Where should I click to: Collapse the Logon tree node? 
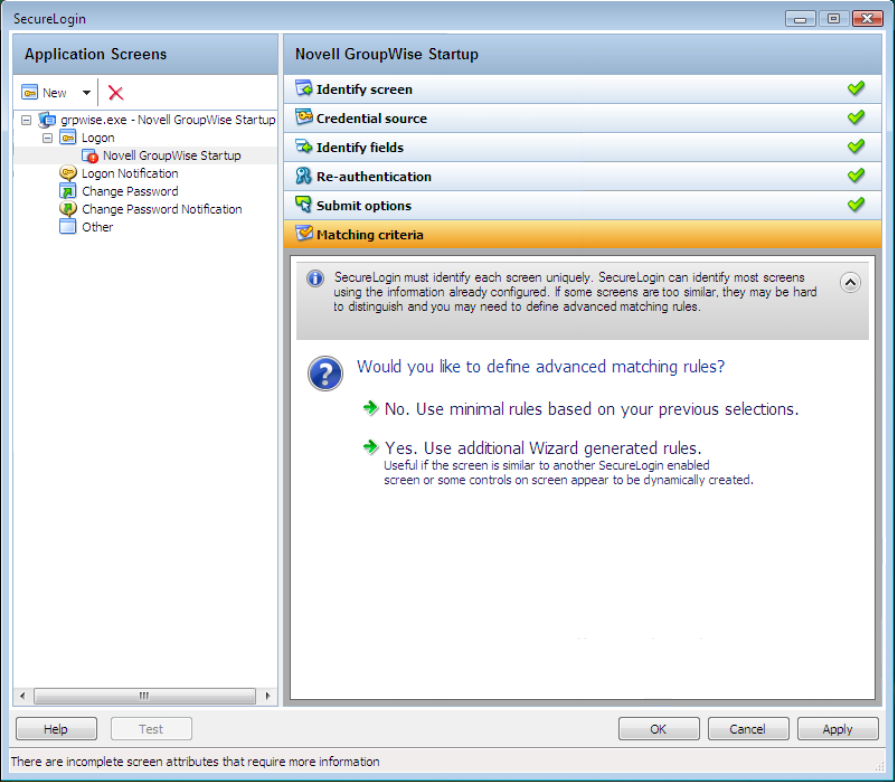coord(48,138)
